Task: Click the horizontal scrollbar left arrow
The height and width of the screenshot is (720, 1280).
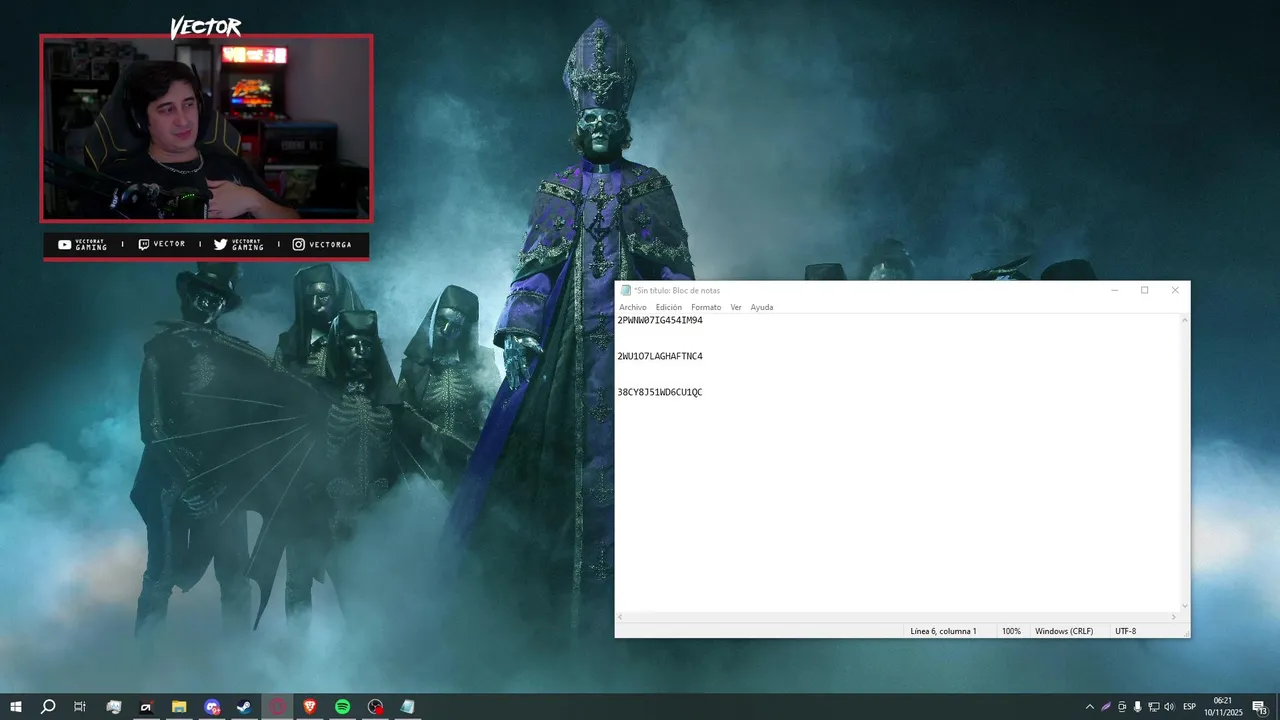Action: pos(620,617)
